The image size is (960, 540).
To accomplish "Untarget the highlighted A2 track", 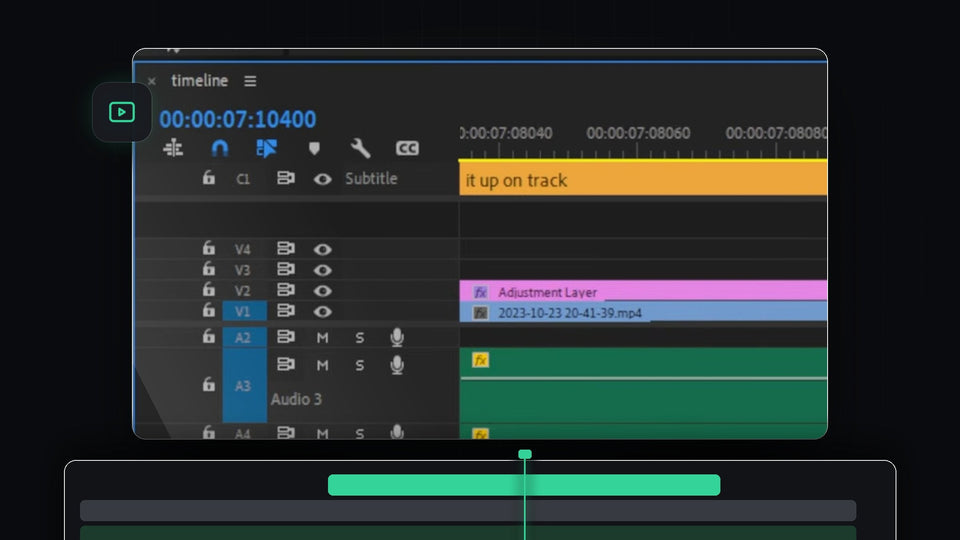I will coord(244,337).
